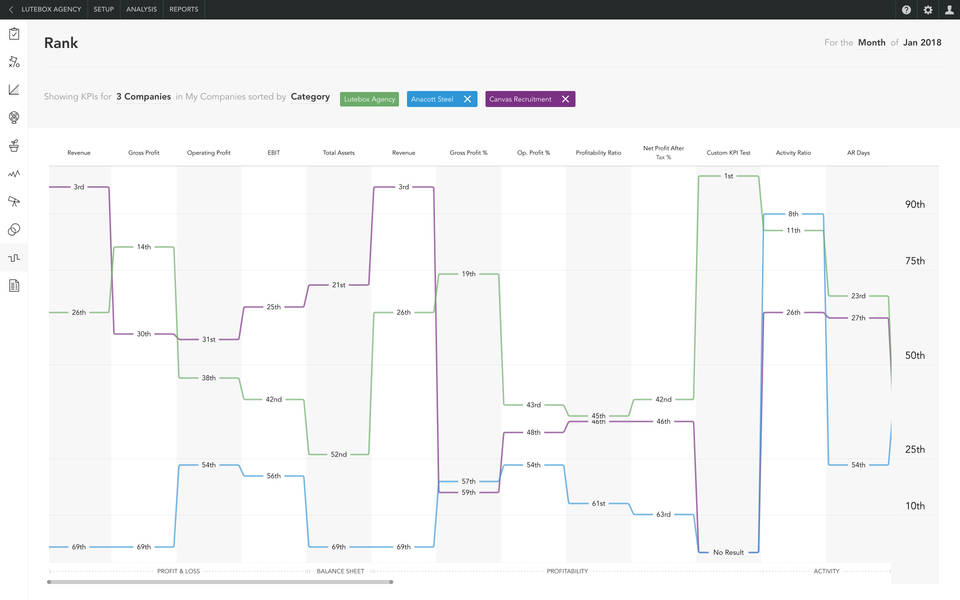Click the globe icon in sidebar
Image resolution: width=960 pixels, height=600 pixels.
point(14,117)
